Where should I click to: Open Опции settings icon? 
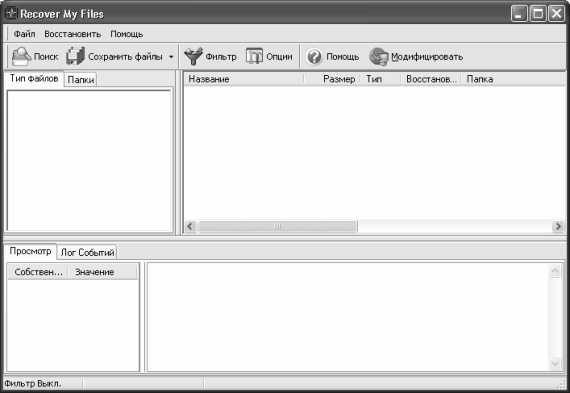point(254,56)
